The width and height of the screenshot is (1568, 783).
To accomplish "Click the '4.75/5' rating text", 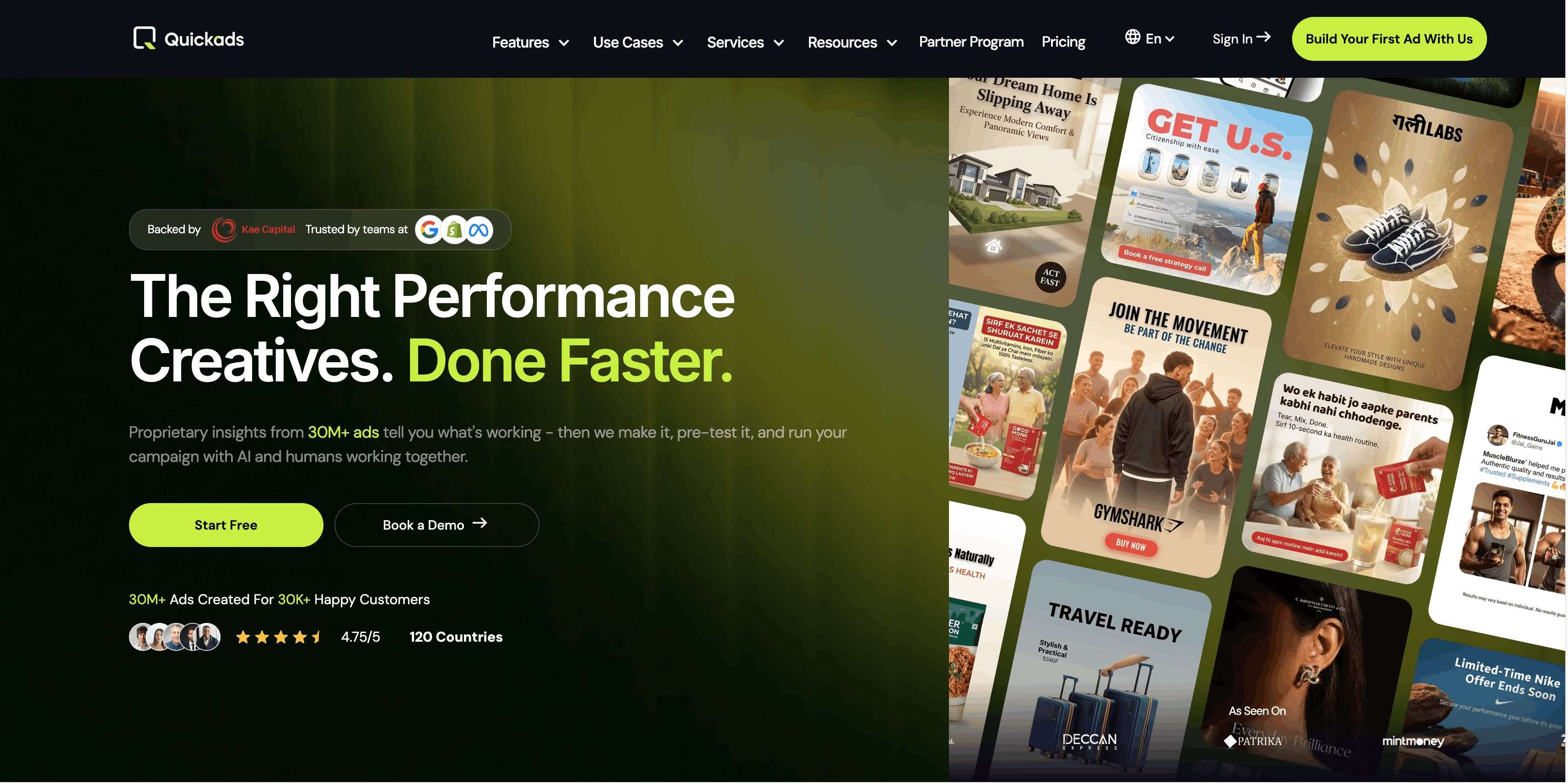I will click(x=361, y=637).
